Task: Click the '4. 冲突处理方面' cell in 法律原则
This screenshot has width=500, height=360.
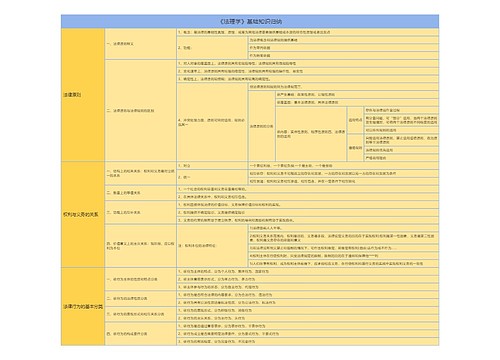Action: (x=212, y=122)
